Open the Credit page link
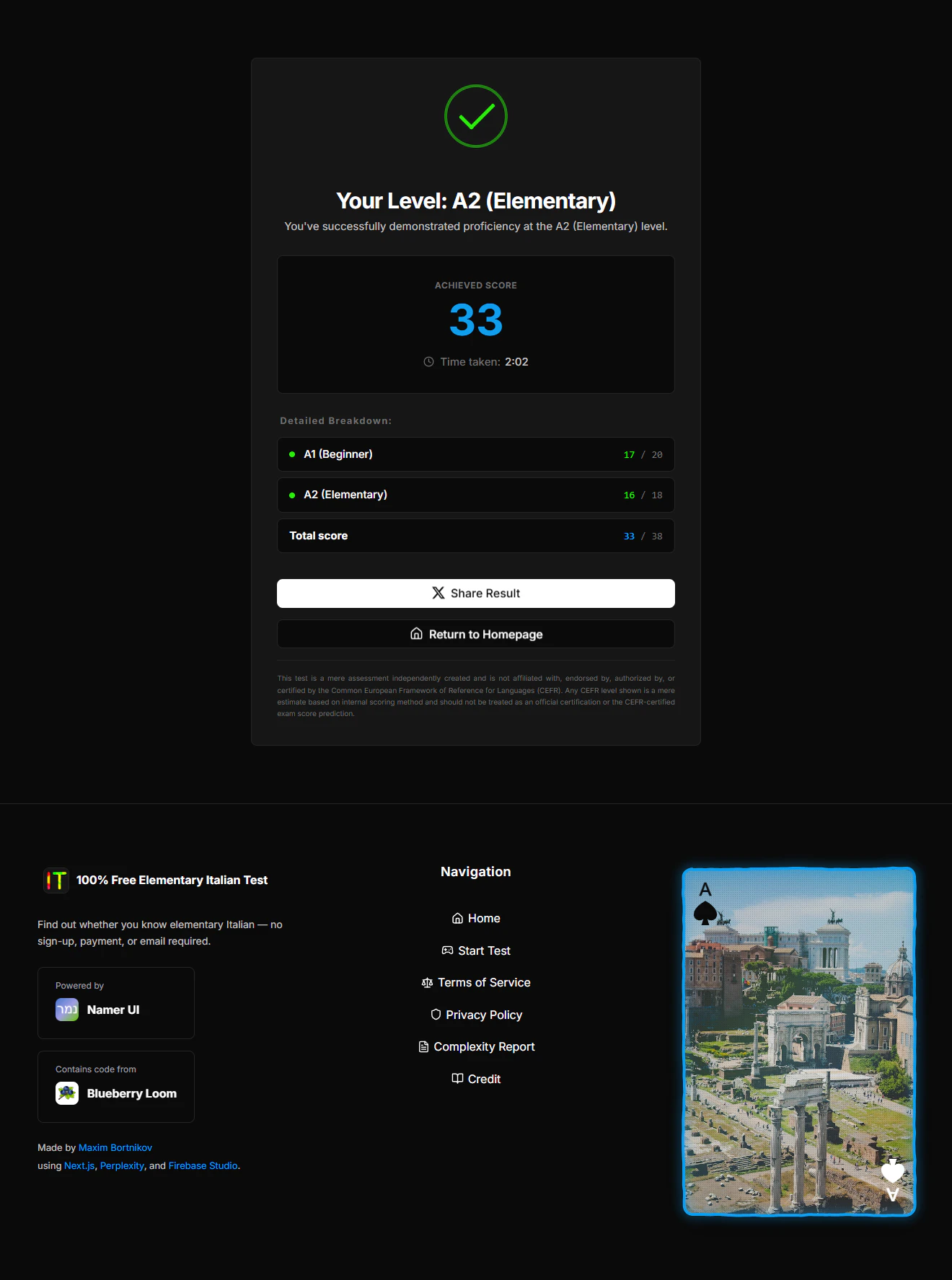The height and width of the screenshot is (1280, 952). (x=476, y=1079)
